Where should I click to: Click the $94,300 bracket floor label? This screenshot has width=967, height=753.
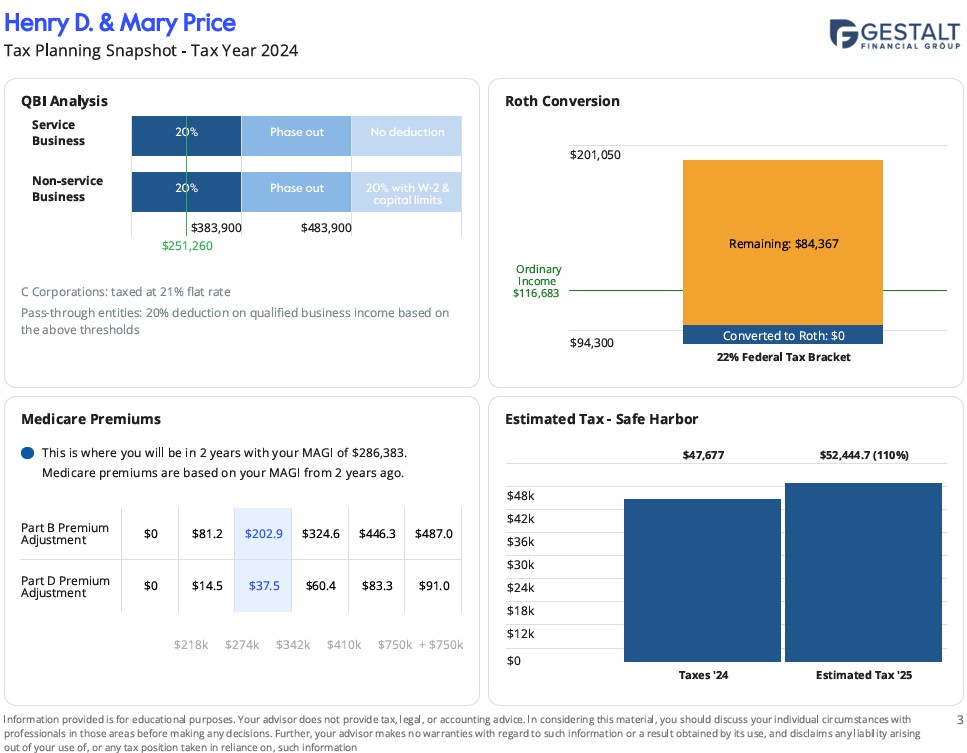pos(591,343)
